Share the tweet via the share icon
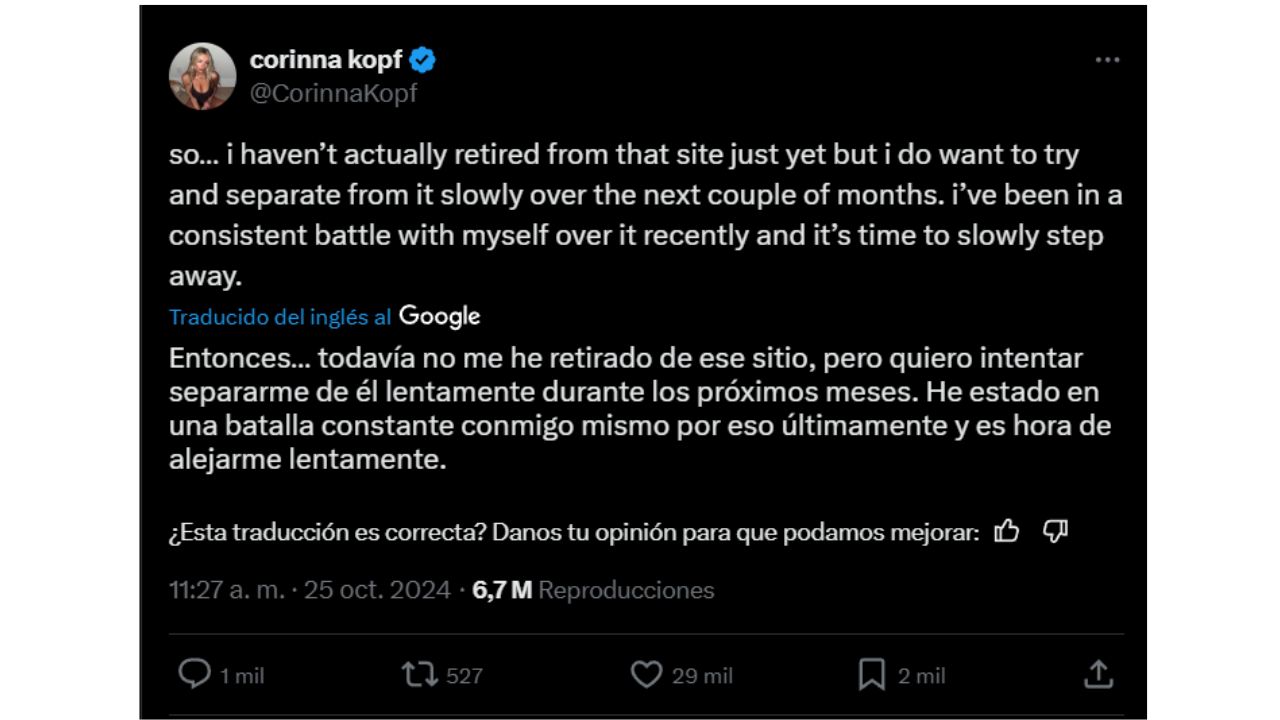 coord(1099,675)
